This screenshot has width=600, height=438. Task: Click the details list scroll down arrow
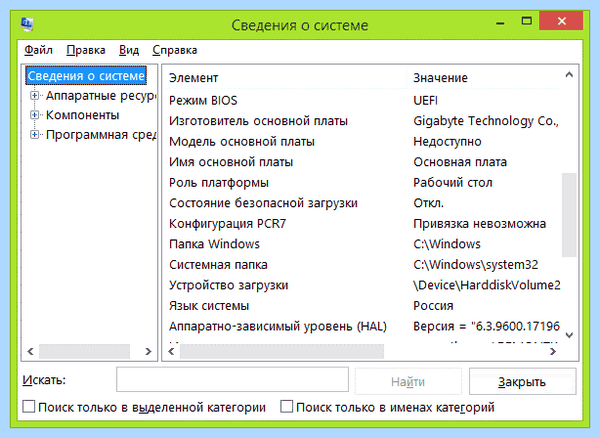pos(569,335)
